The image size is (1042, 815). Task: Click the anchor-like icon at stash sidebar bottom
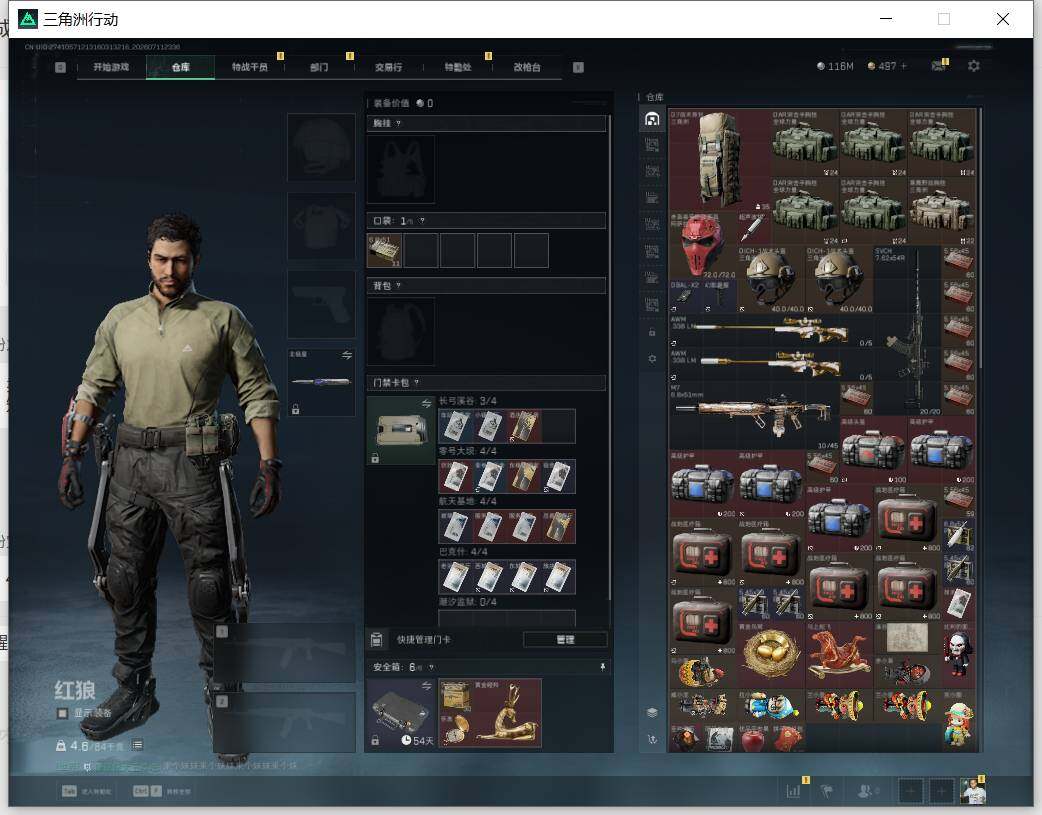coord(652,739)
